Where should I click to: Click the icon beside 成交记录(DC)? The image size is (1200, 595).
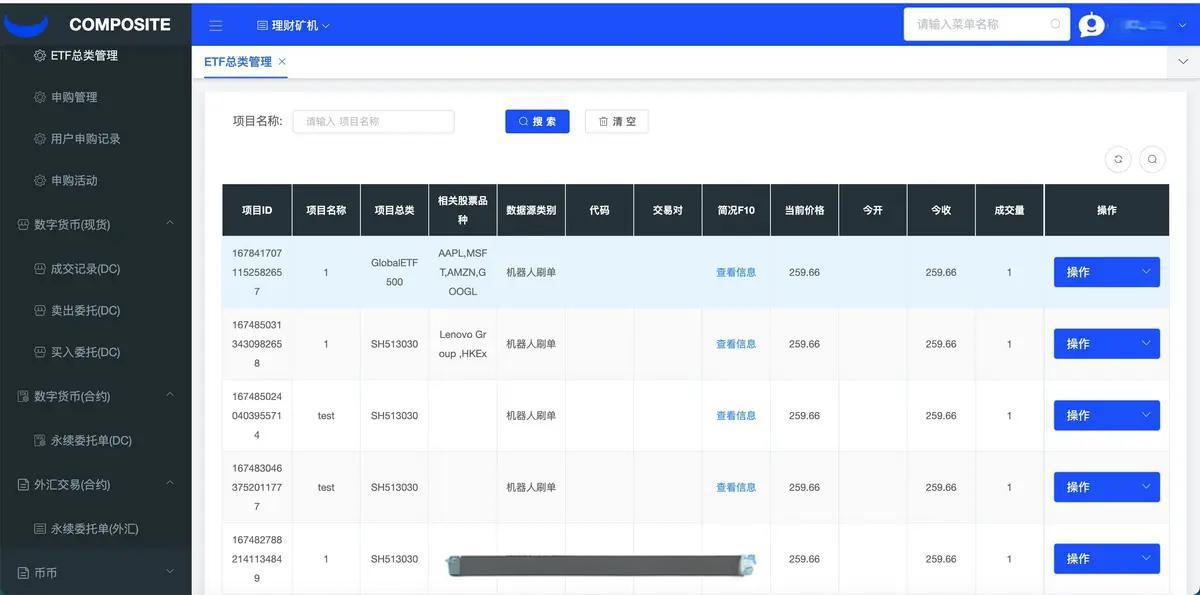(40, 268)
